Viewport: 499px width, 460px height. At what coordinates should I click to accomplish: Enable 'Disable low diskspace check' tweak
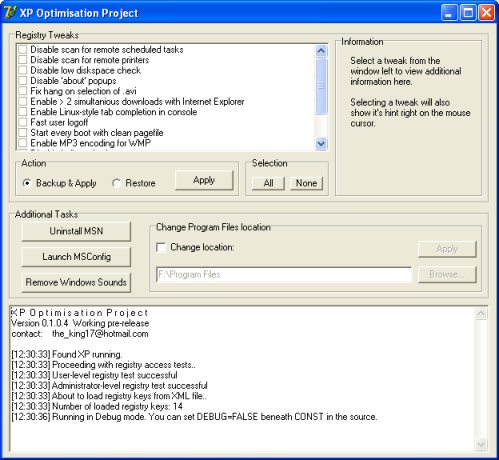(23, 70)
